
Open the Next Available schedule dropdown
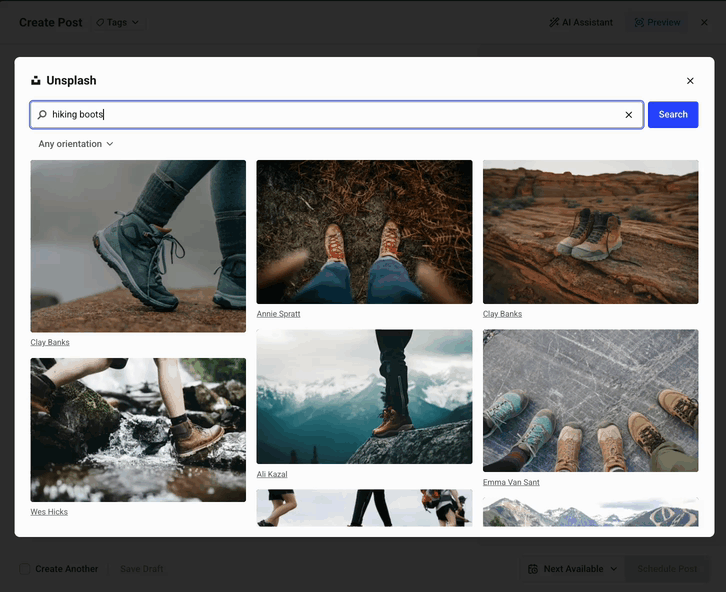(x=572, y=569)
